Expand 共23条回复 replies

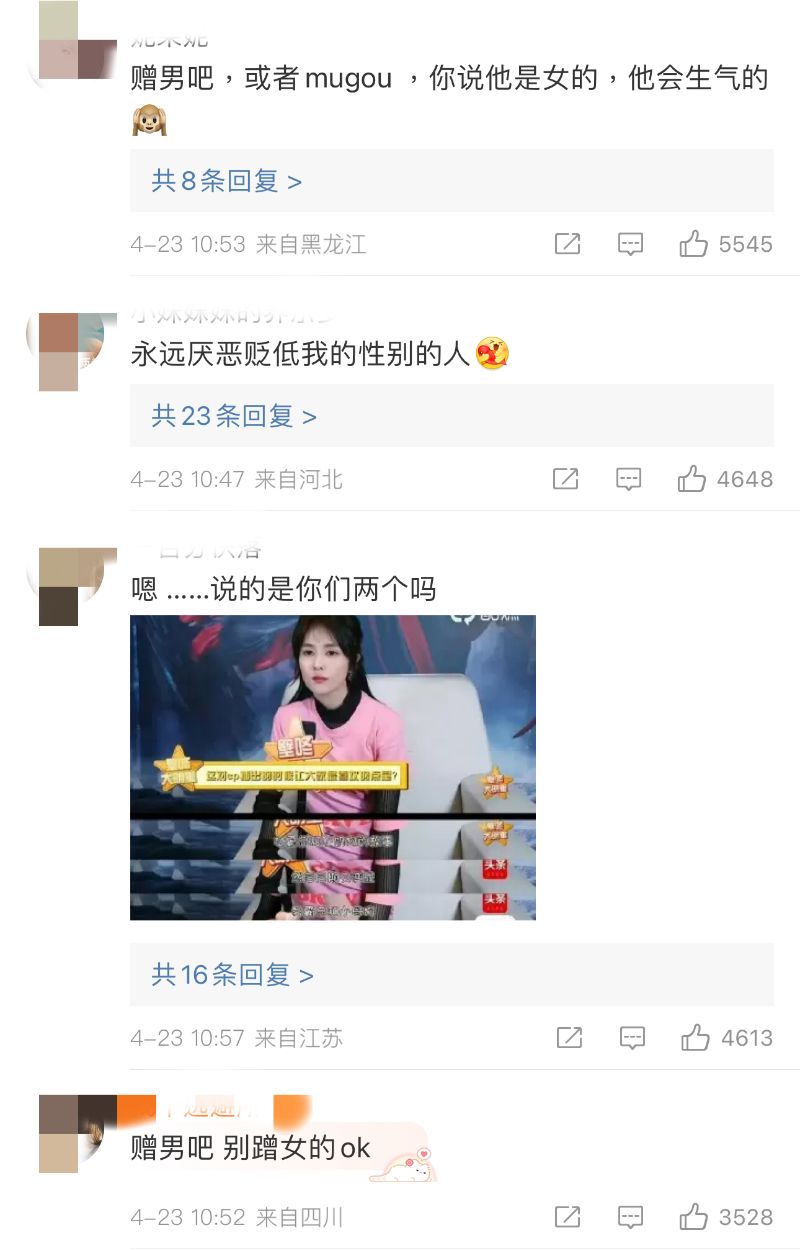click(x=452, y=416)
